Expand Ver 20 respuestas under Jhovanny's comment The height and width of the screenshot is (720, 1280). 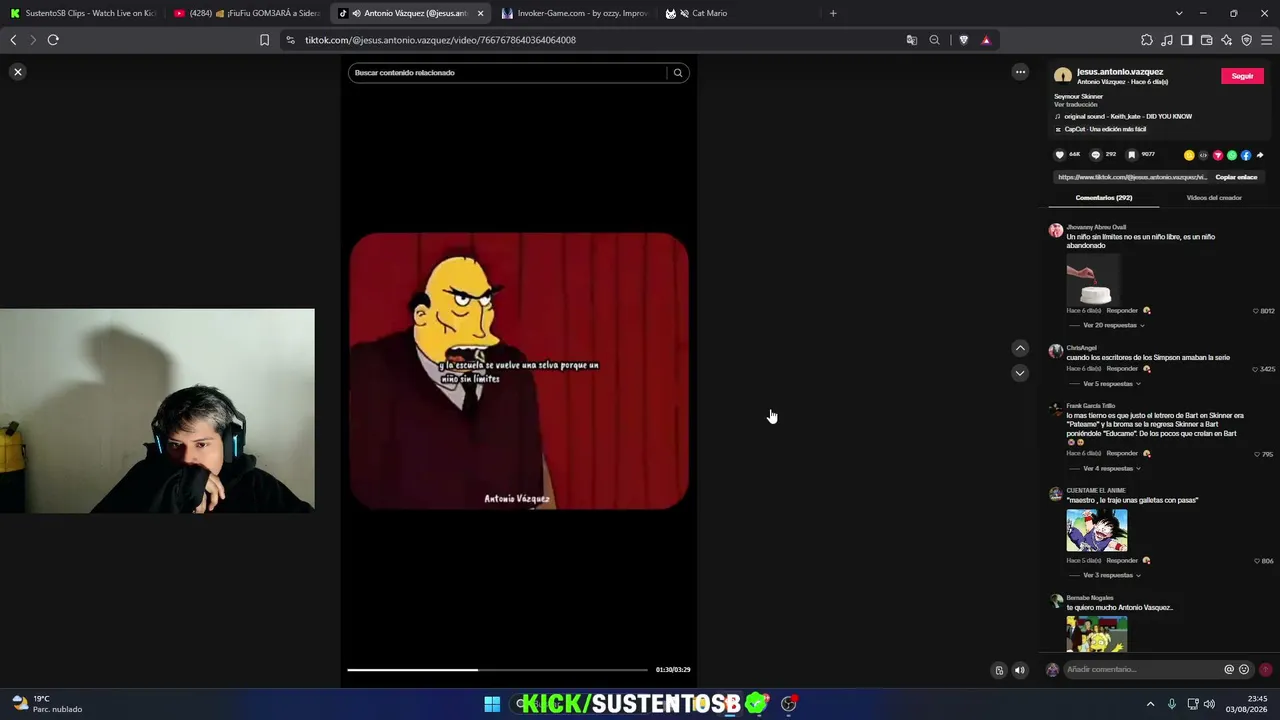(1110, 325)
